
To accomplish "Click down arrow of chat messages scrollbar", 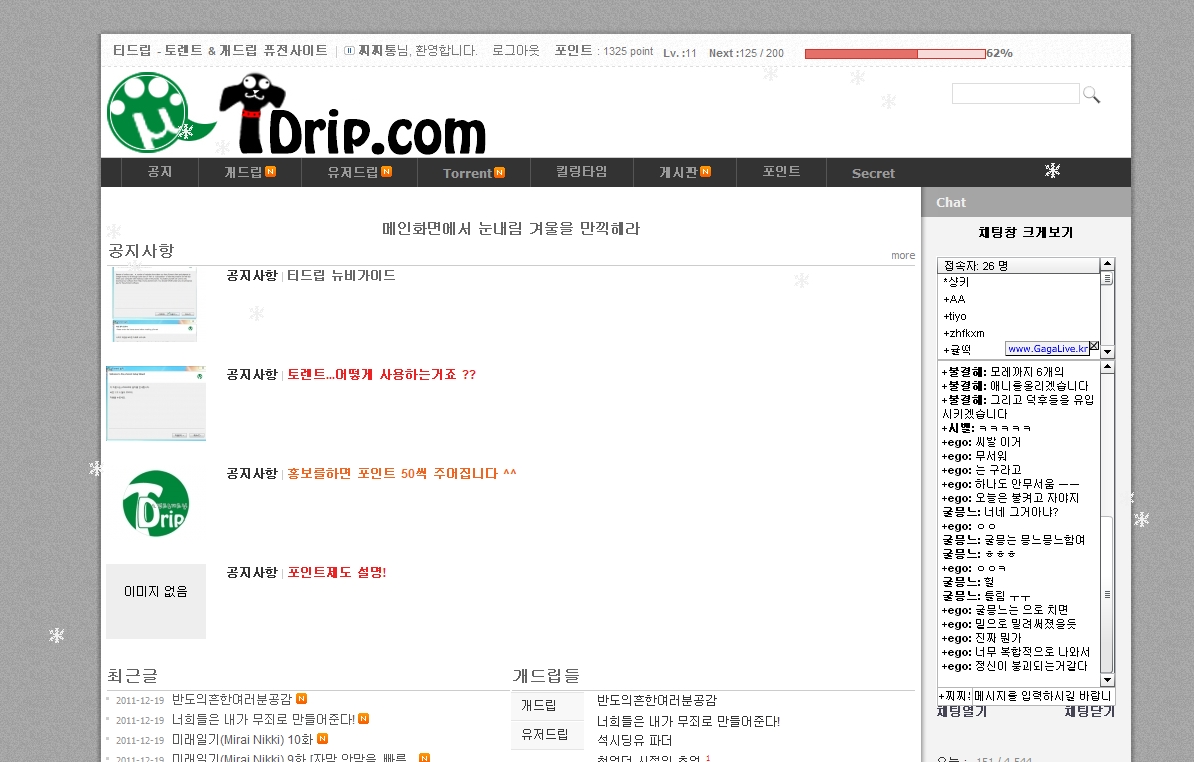I will pos(1108,680).
